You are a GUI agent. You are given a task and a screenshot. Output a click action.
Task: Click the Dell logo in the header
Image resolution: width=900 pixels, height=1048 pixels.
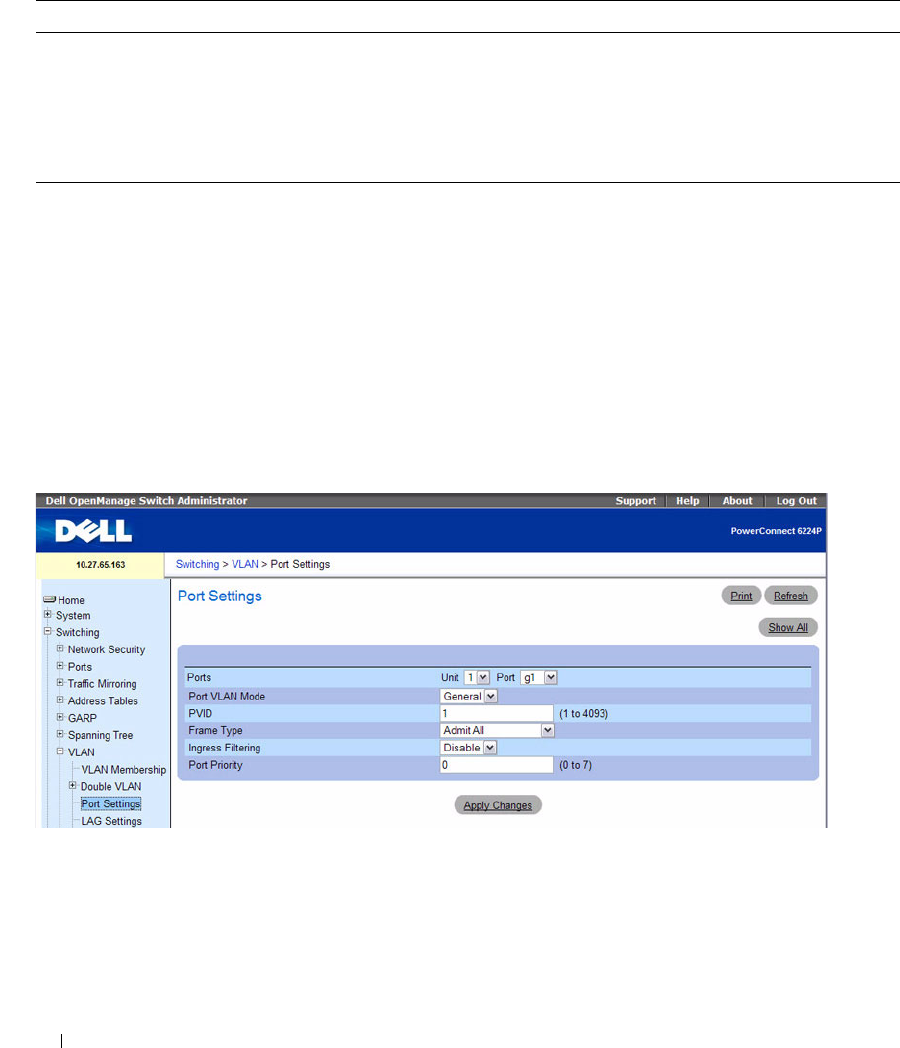[x=94, y=531]
